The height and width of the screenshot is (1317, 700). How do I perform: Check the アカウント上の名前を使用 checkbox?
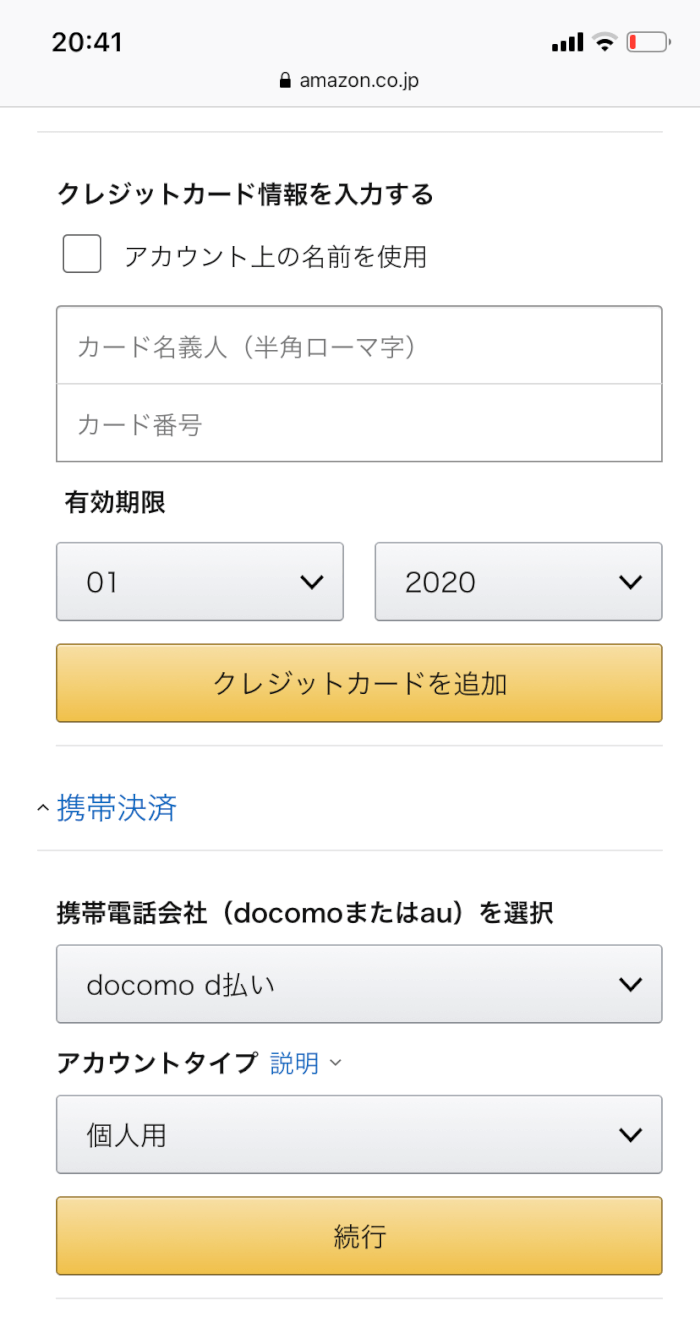[x=82, y=254]
